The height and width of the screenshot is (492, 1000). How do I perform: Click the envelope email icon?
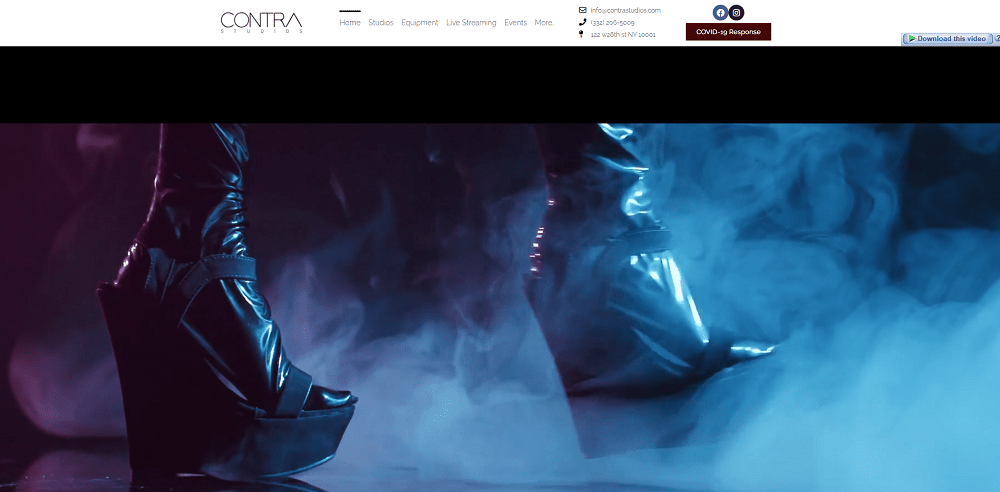(582, 10)
